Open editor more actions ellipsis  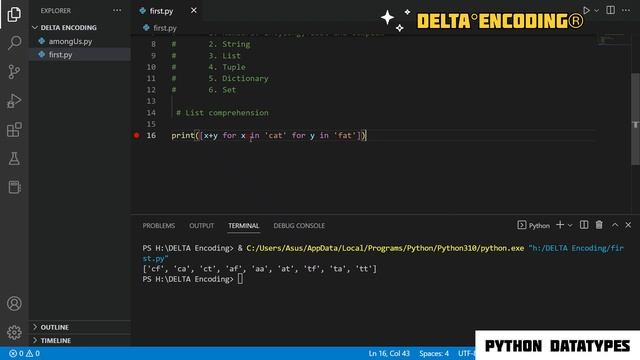click(x=626, y=10)
